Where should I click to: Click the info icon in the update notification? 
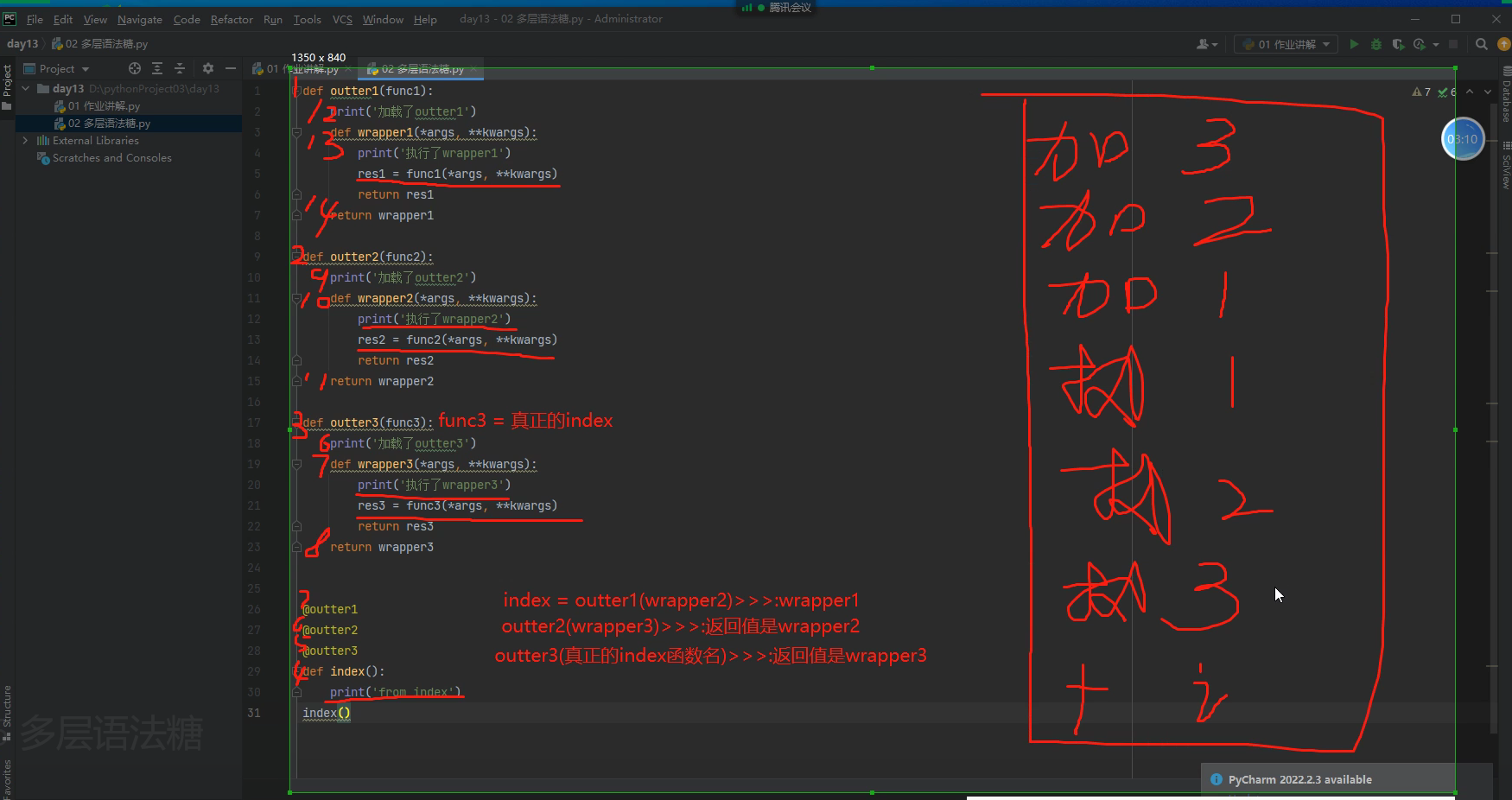coord(1217,779)
